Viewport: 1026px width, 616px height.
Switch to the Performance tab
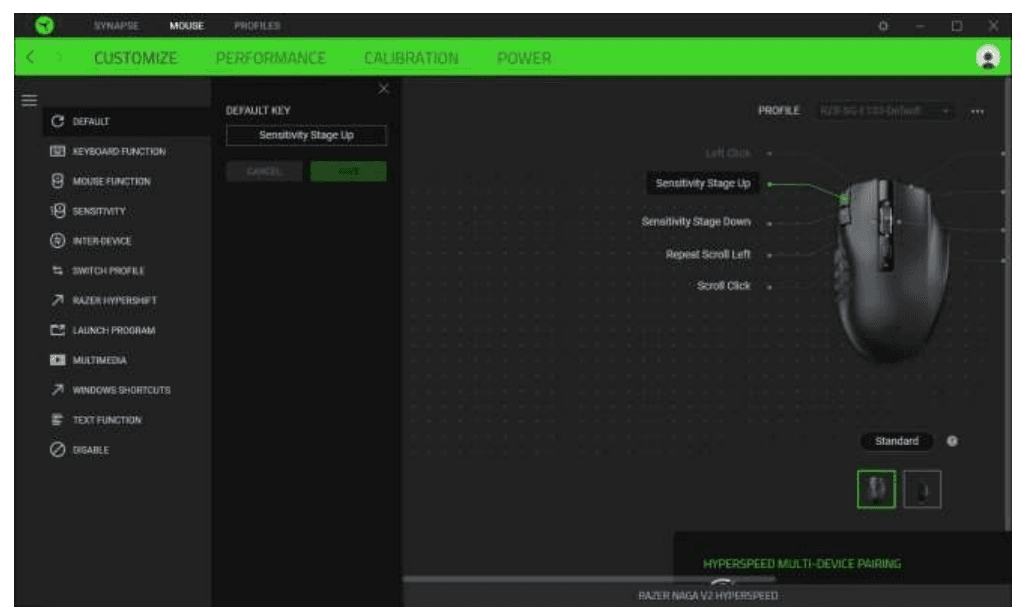tap(270, 59)
